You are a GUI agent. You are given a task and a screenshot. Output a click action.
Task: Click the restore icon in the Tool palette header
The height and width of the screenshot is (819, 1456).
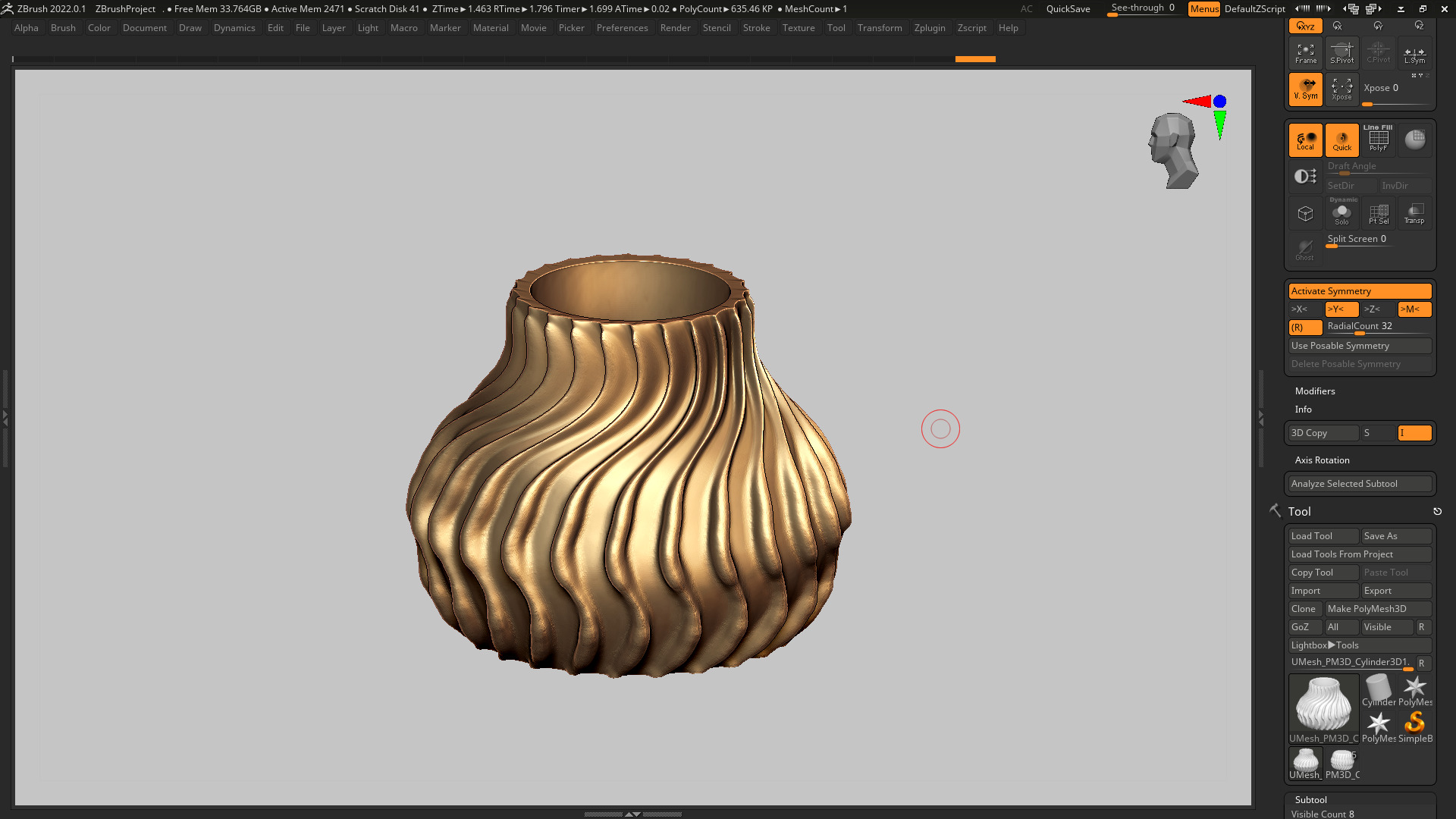click(x=1437, y=512)
